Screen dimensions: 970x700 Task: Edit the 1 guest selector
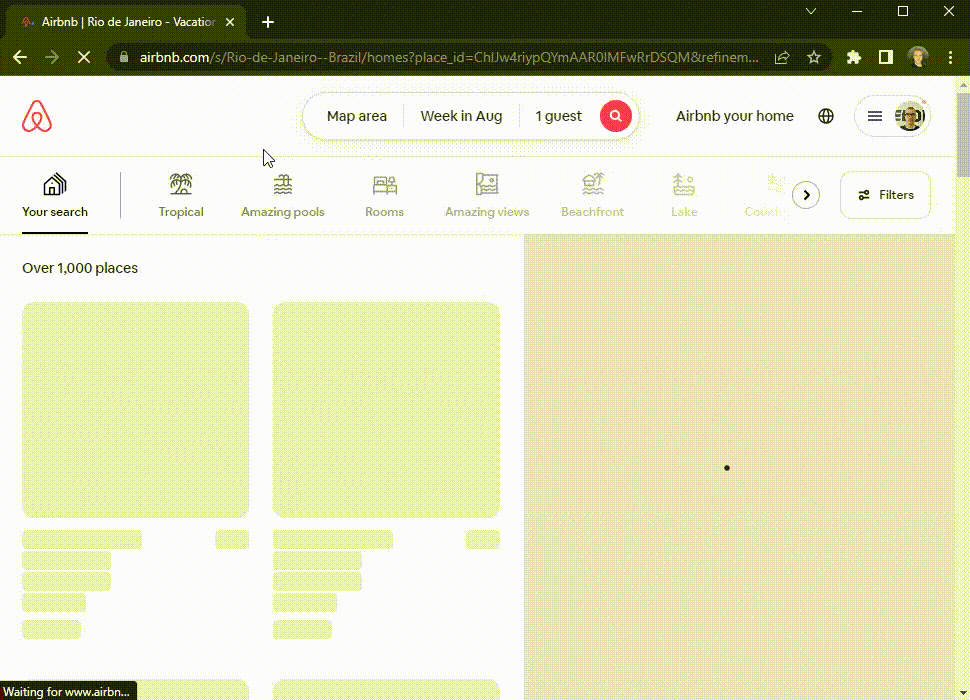point(558,116)
